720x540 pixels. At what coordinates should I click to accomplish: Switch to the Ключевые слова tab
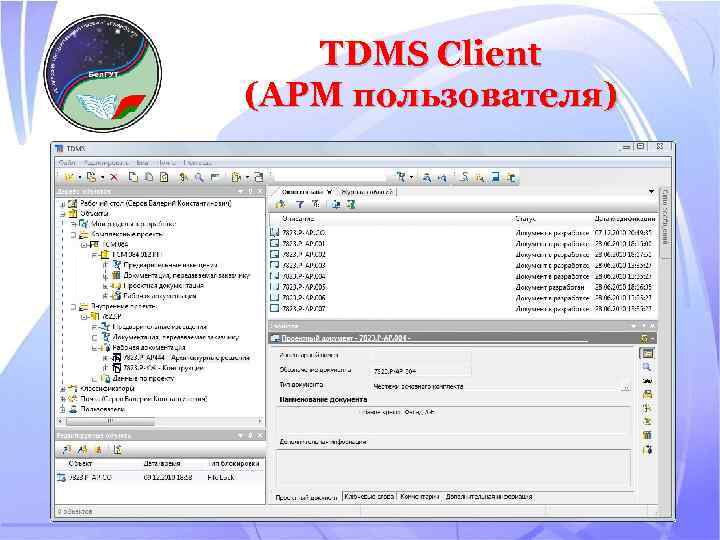[x=369, y=497]
